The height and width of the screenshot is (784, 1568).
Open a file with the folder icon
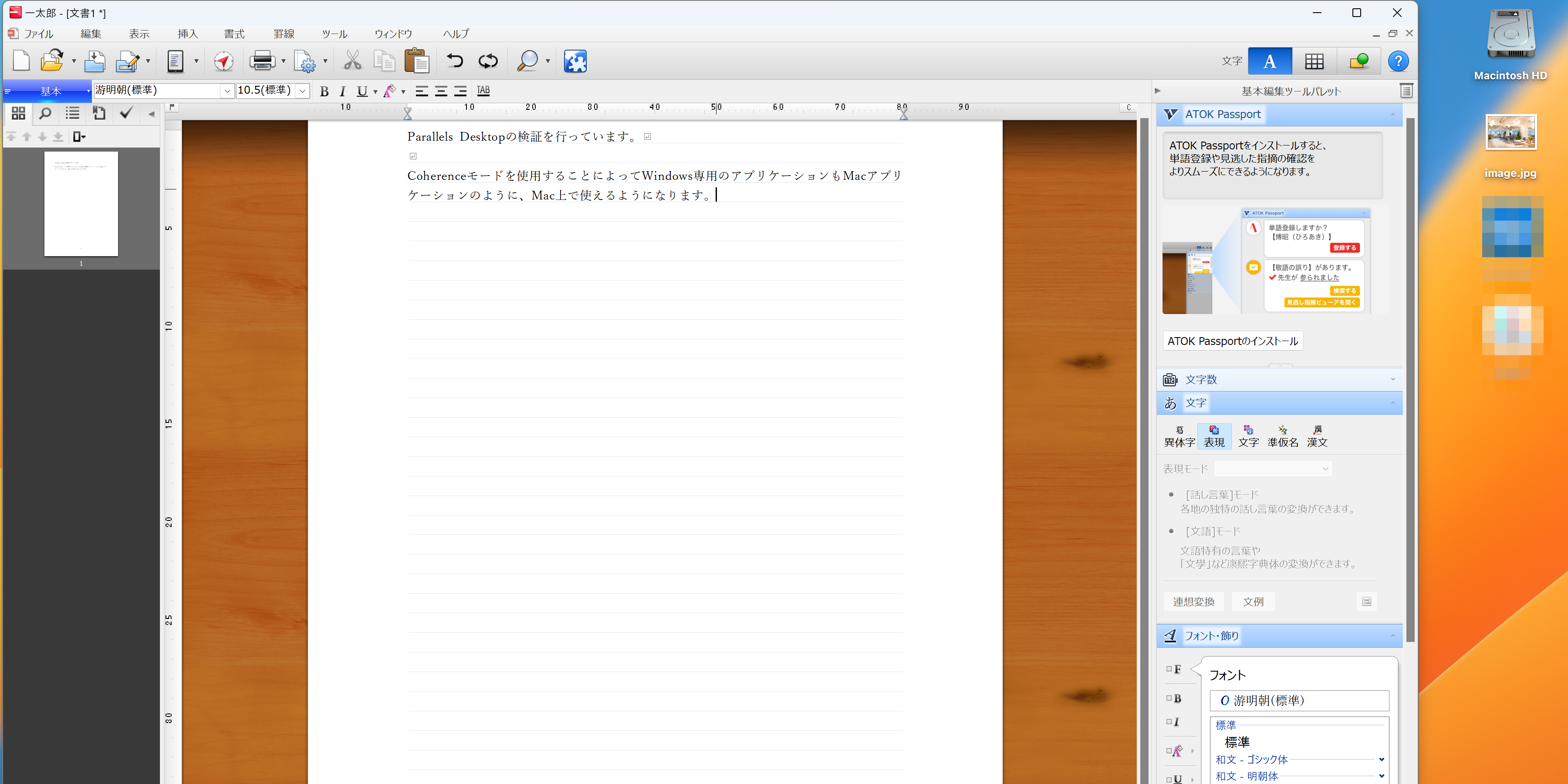[52, 61]
